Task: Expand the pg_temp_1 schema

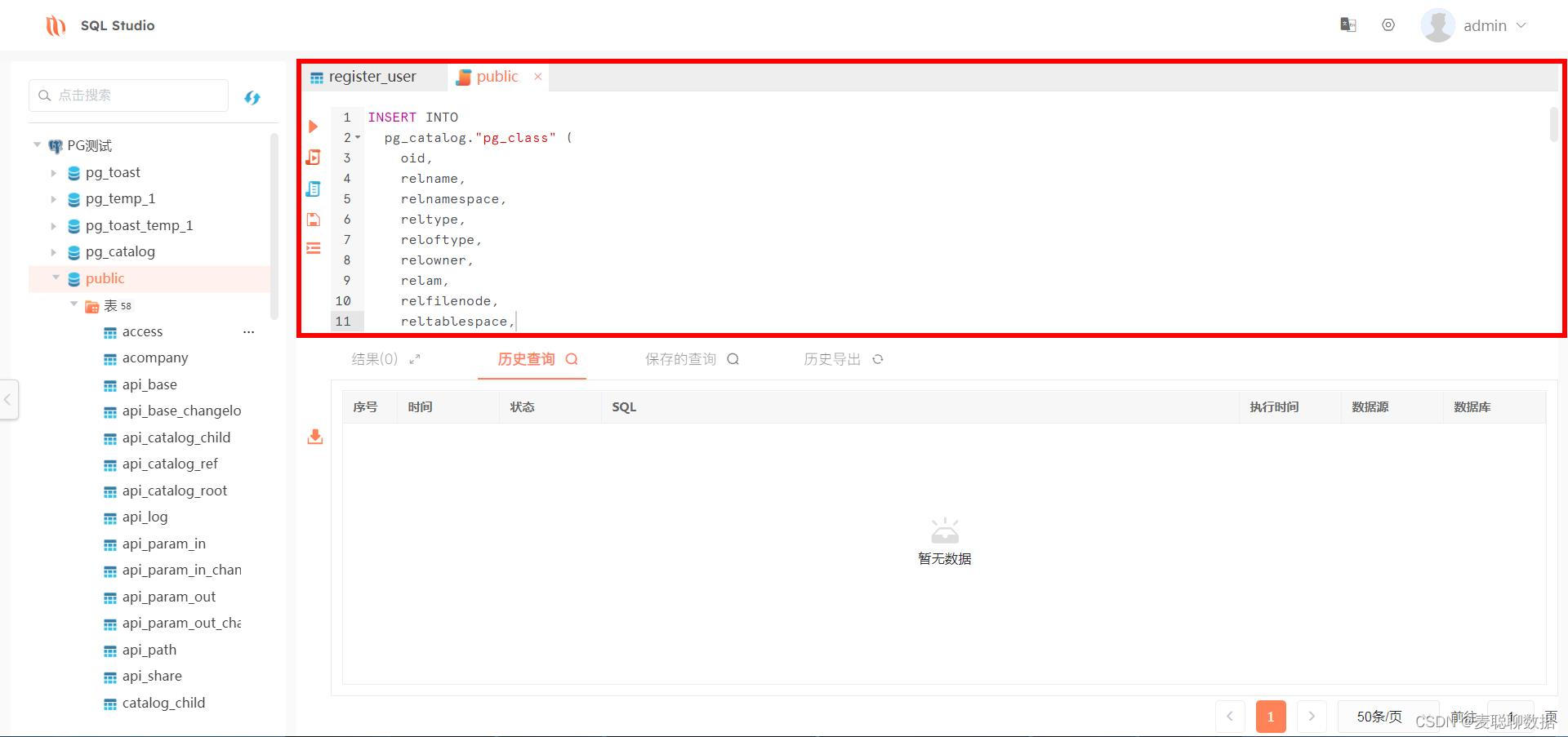Action: tap(54, 199)
